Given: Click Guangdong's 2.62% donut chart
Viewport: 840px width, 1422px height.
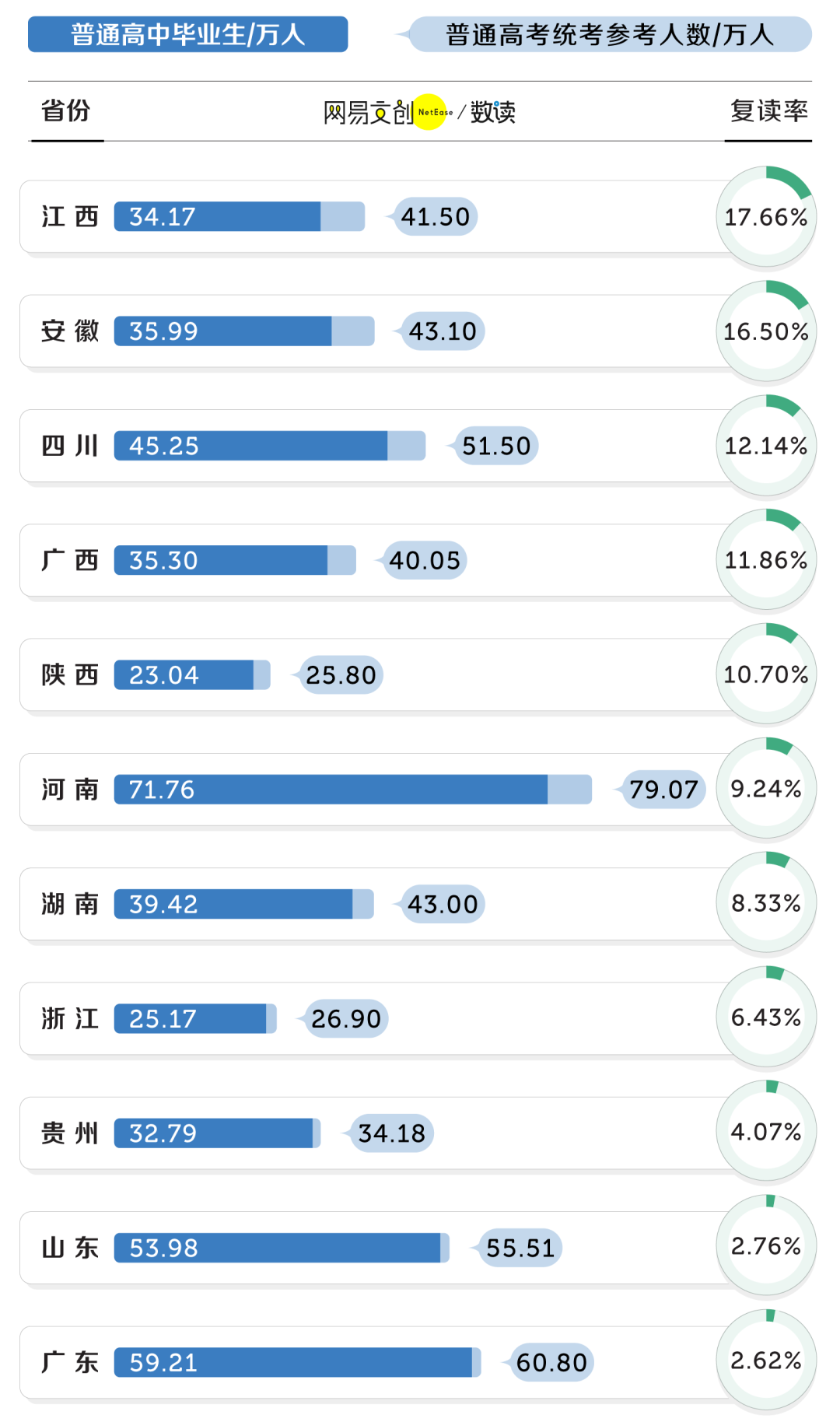Looking at the screenshot, I should 766,1361.
